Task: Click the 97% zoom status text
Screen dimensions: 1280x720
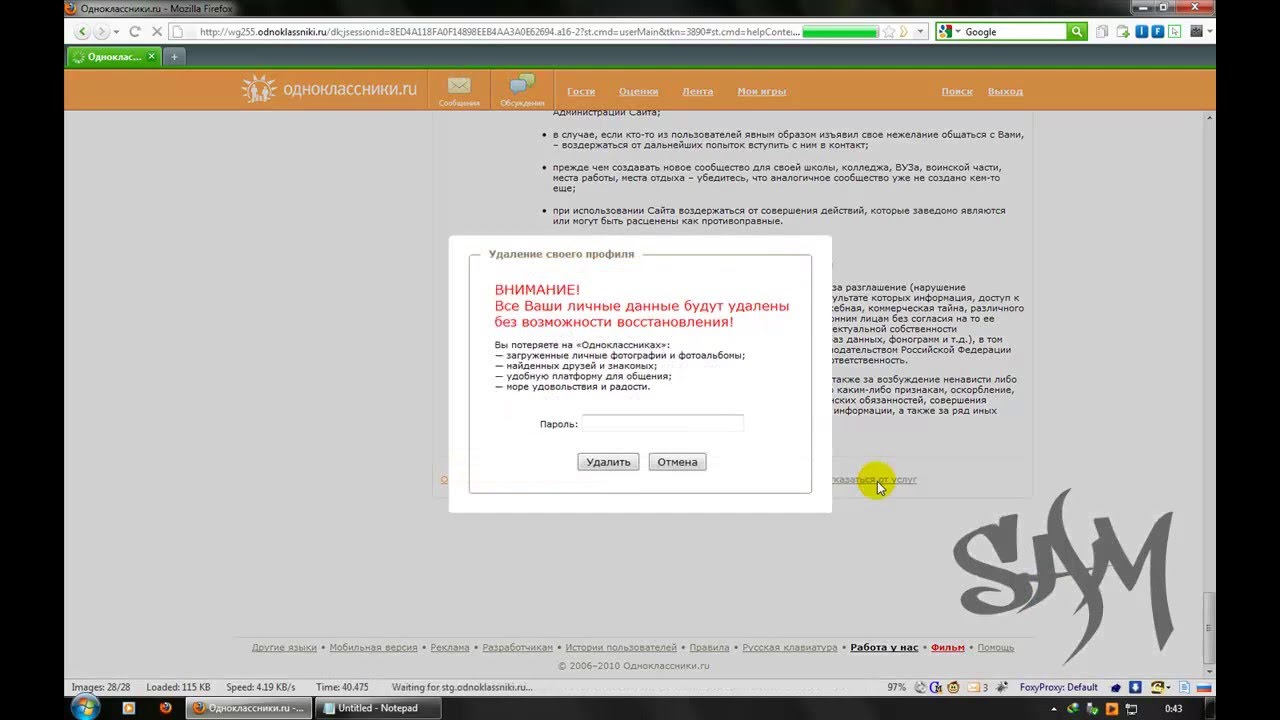Action: click(x=896, y=687)
